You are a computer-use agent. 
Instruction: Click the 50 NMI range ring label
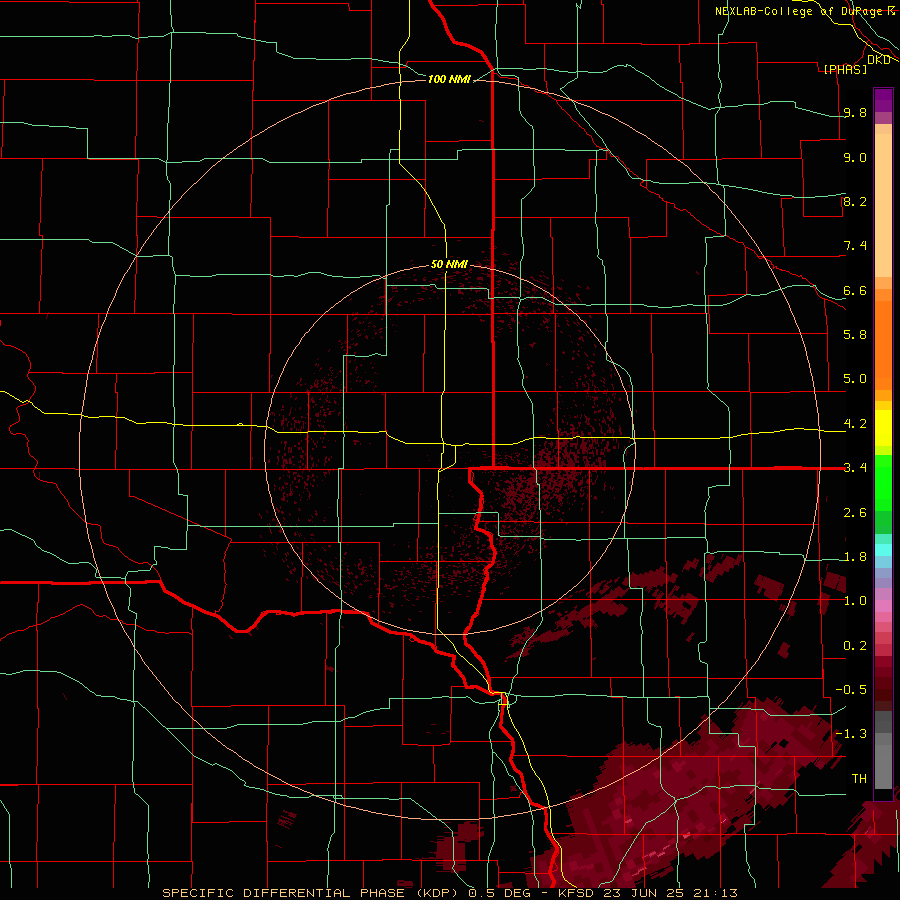[x=449, y=264]
